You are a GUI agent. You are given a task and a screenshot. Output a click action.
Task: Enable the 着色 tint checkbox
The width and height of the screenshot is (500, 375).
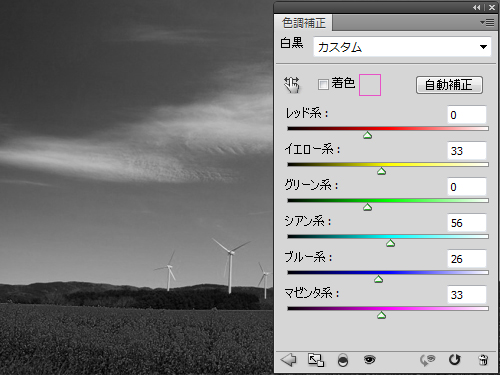323,84
